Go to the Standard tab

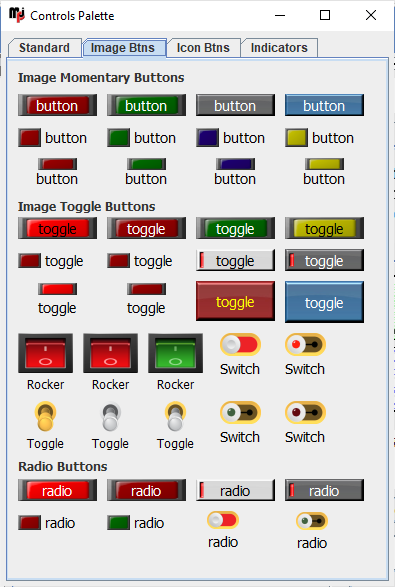click(45, 48)
